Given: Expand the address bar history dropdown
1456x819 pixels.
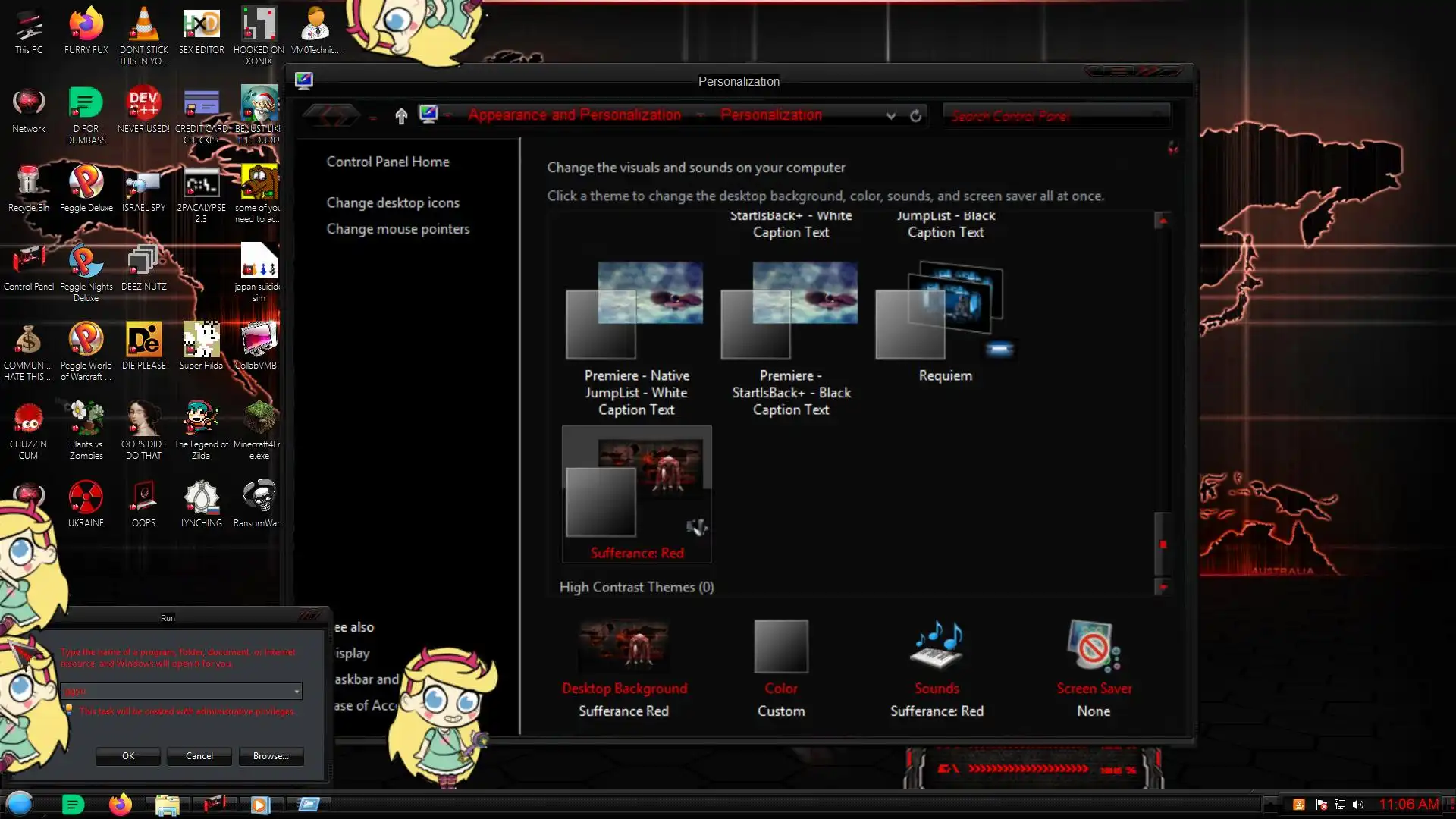Looking at the screenshot, I should point(890,115).
